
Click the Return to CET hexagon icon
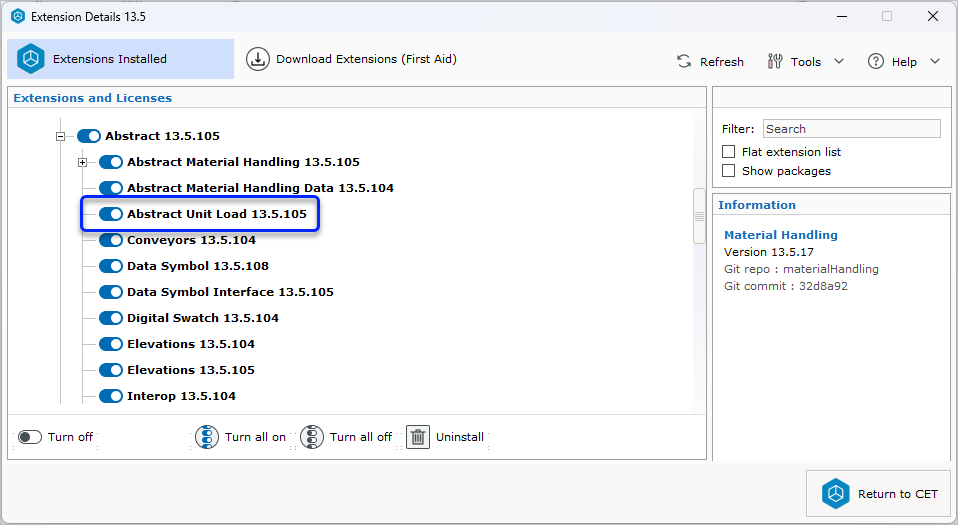835,494
